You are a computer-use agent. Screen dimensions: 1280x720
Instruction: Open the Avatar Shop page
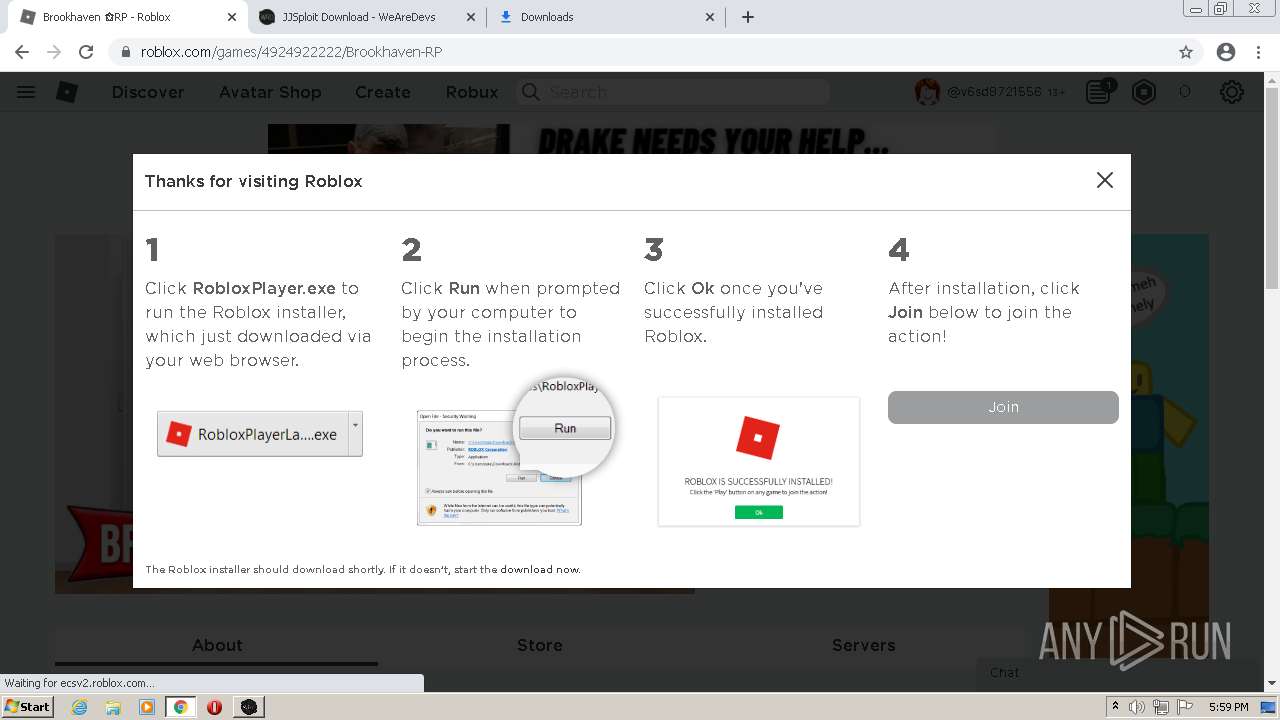coord(270,92)
